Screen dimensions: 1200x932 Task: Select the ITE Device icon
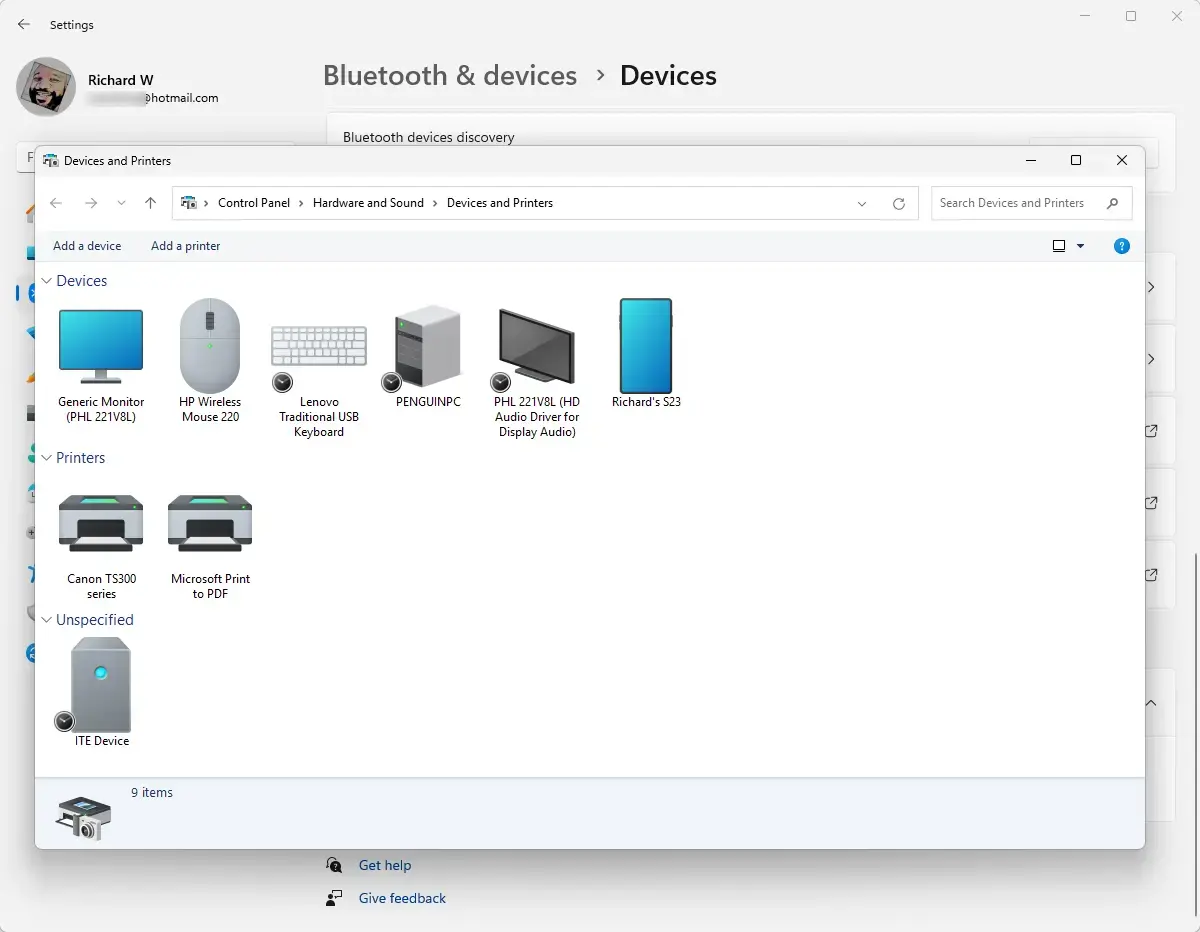pos(101,686)
